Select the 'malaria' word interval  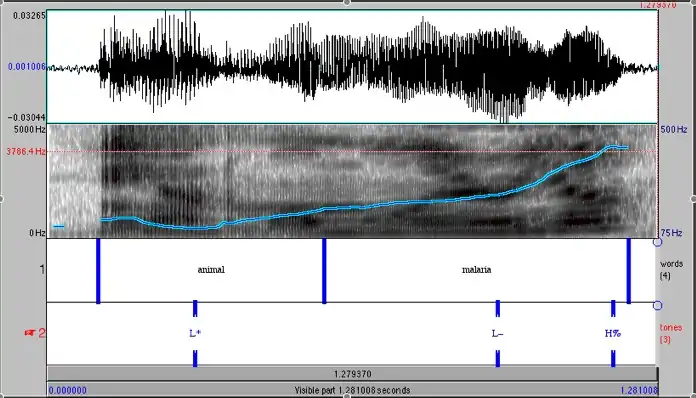click(476, 270)
